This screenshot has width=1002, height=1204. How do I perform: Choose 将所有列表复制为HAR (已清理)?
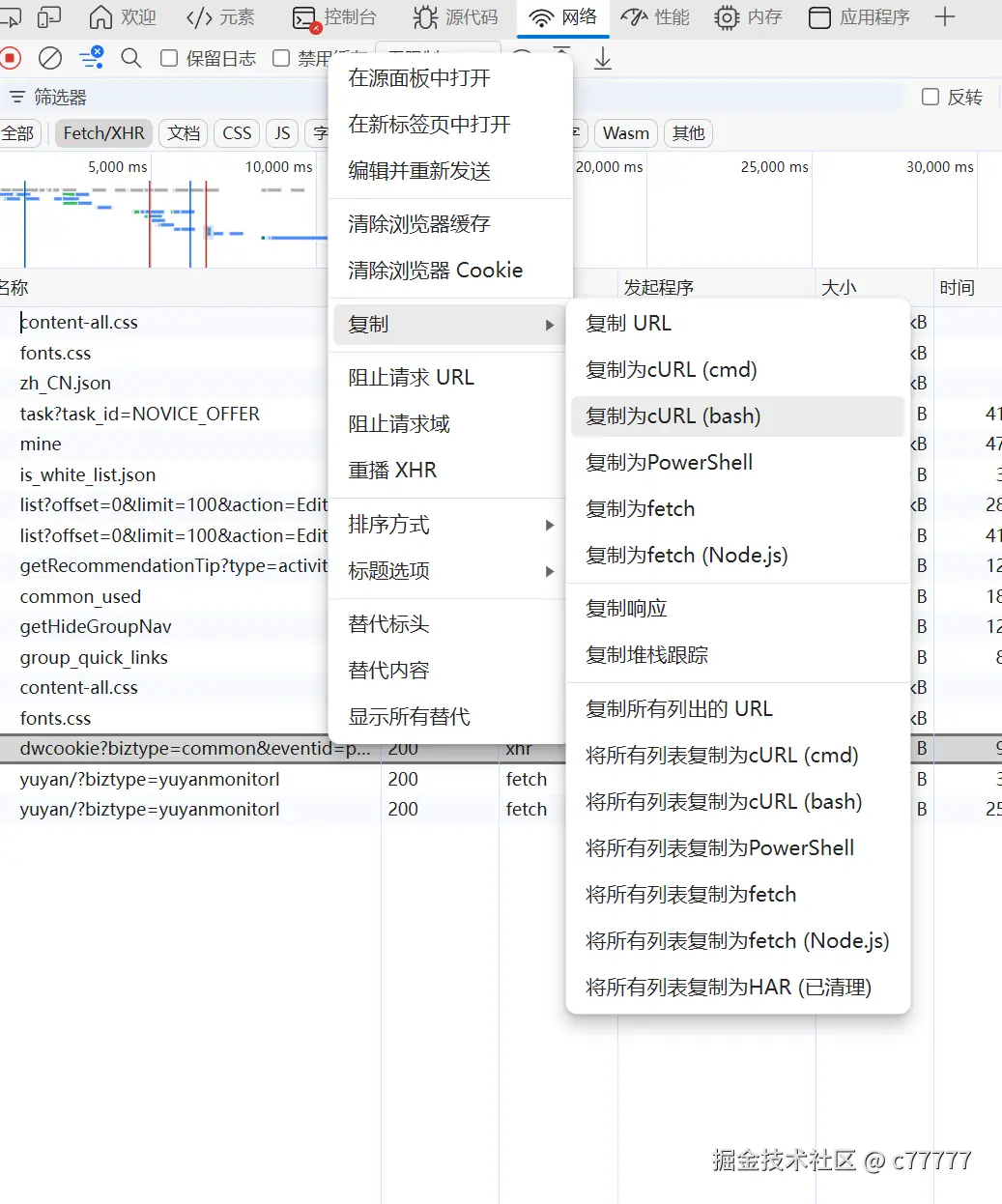(737, 988)
